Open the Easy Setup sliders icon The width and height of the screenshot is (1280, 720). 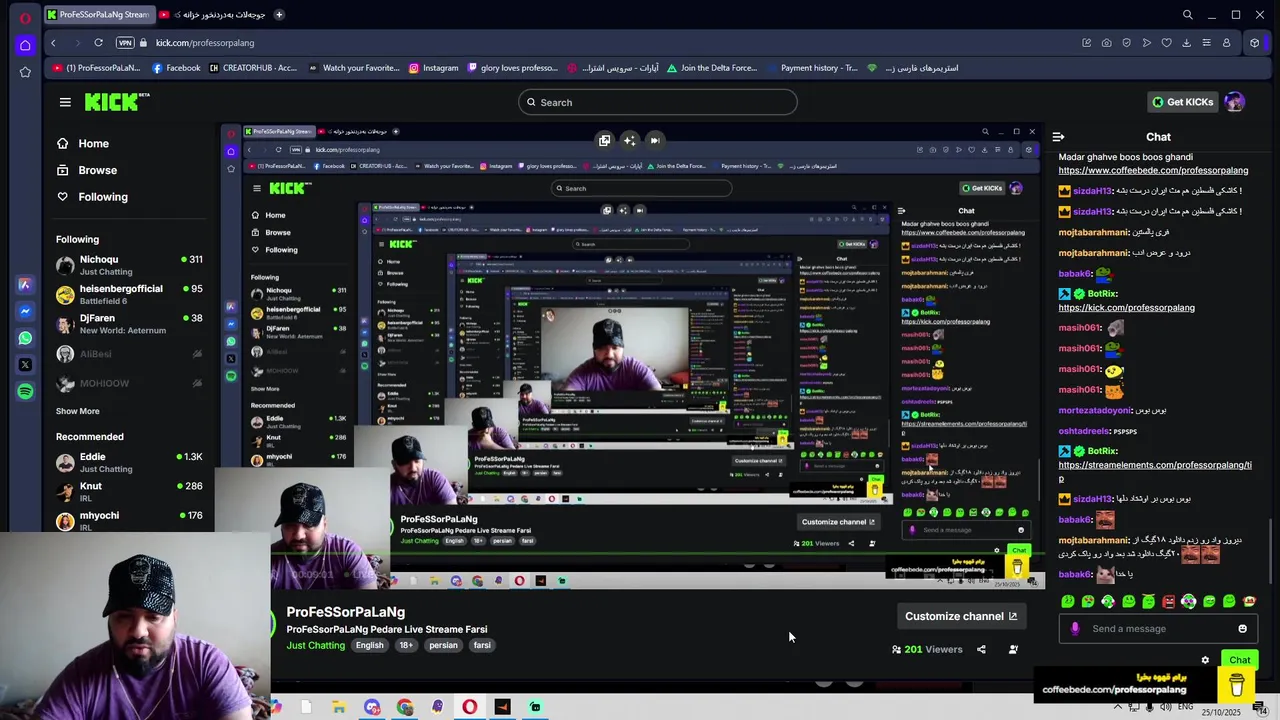click(x=1206, y=43)
